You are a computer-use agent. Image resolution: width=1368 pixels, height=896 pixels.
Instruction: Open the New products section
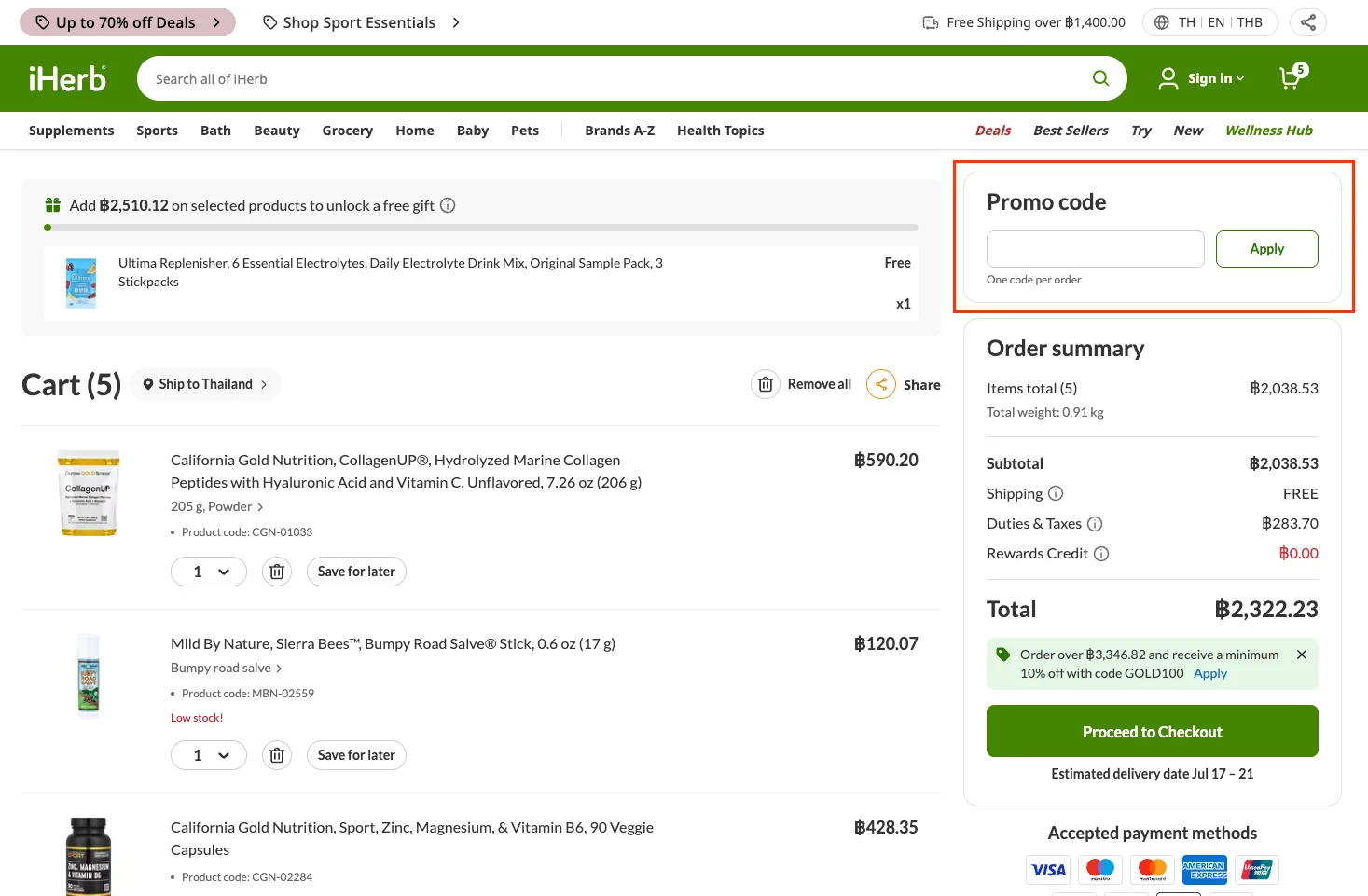[1188, 131]
